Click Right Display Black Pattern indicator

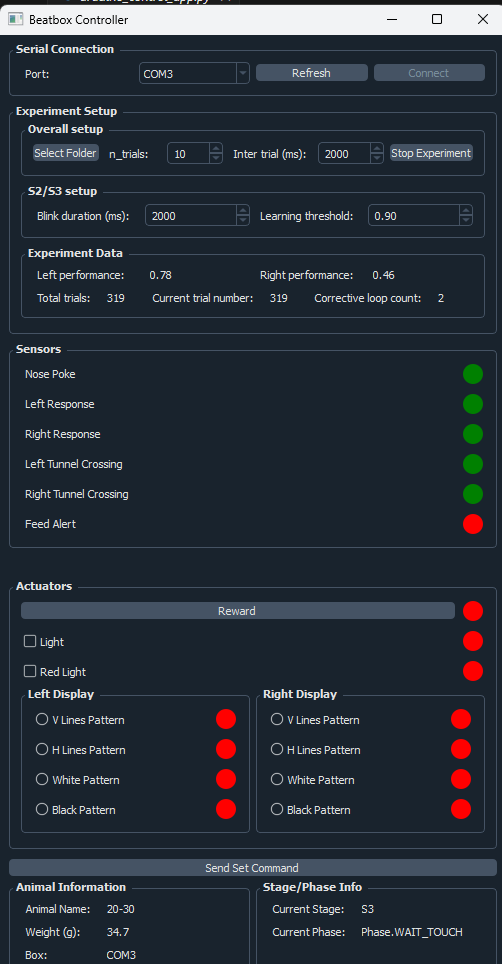[461, 810]
